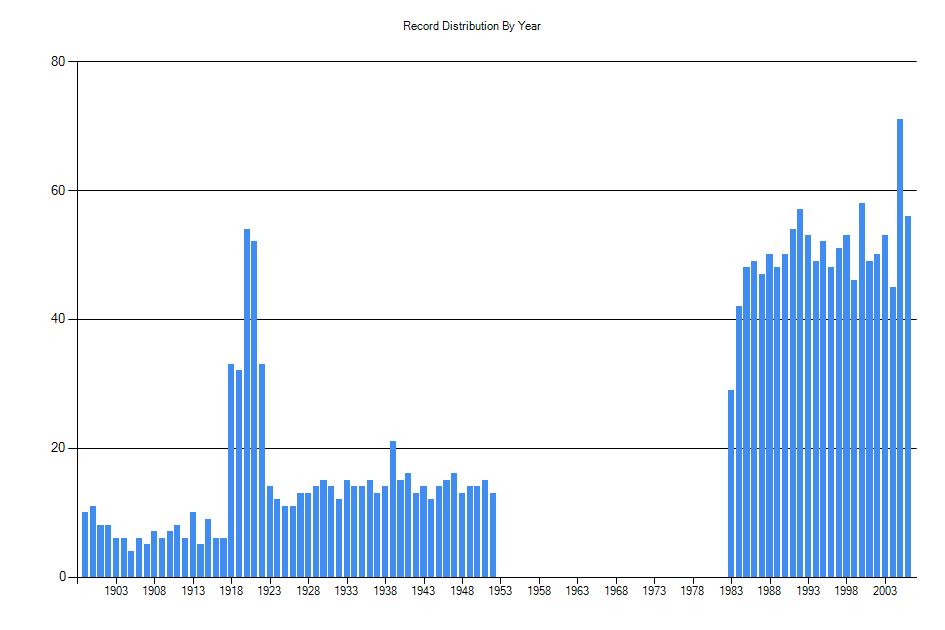The width and height of the screenshot is (945, 630).
Task: Click the 20 marker on the y-axis
Action: pyautogui.click(x=56, y=445)
